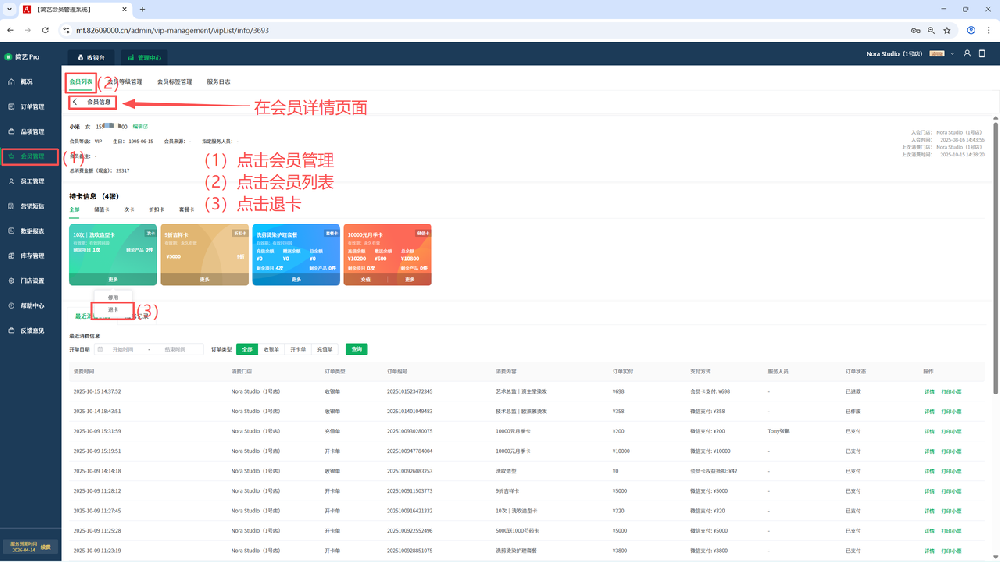This screenshot has height=562, width=1000.
Task: Open the browser tab list dropdown arrow
Action: pos(9,10)
